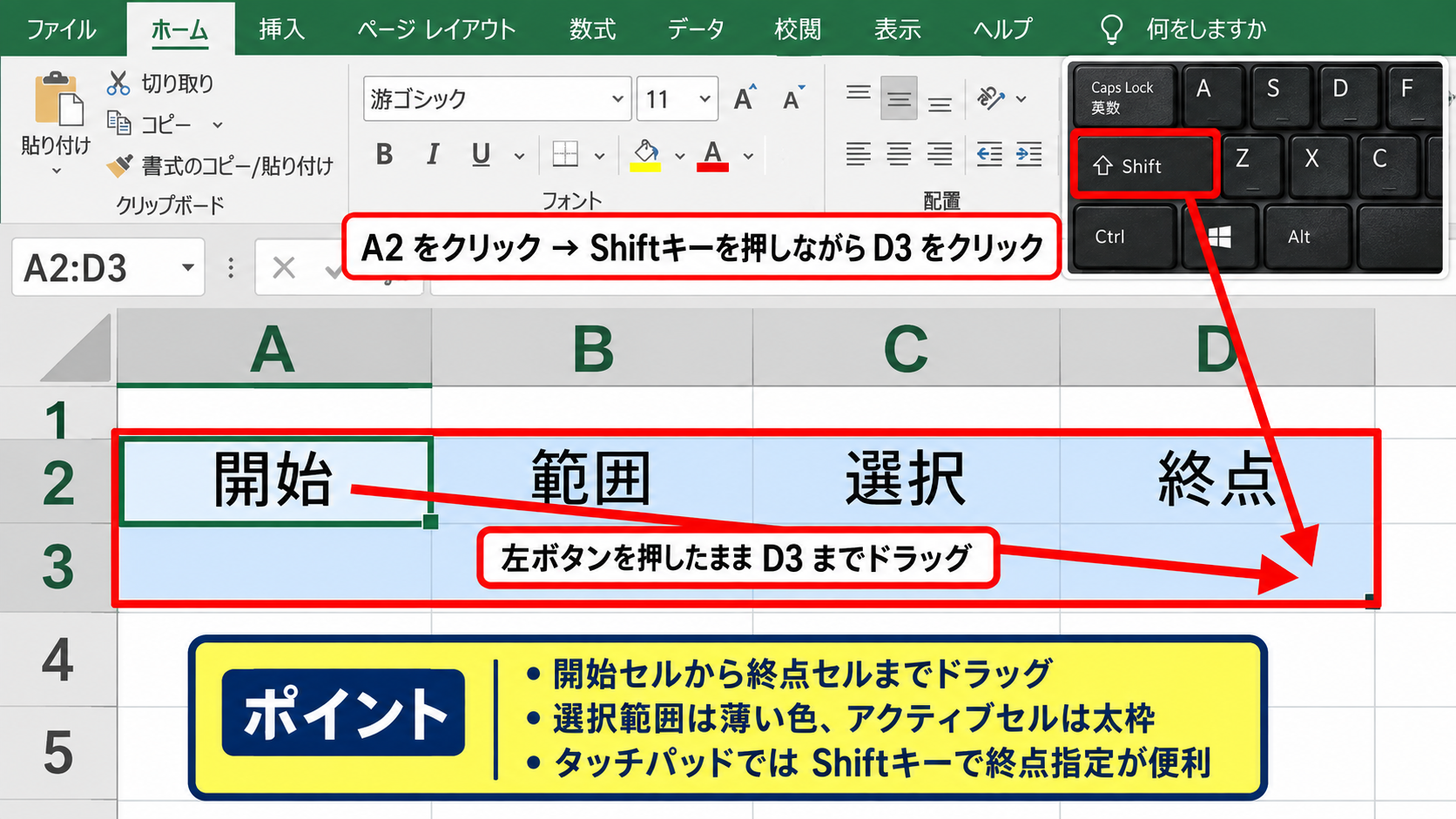Expand the Borders dropdown arrow
The height and width of the screenshot is (819, 1456).
coord(599,157)
